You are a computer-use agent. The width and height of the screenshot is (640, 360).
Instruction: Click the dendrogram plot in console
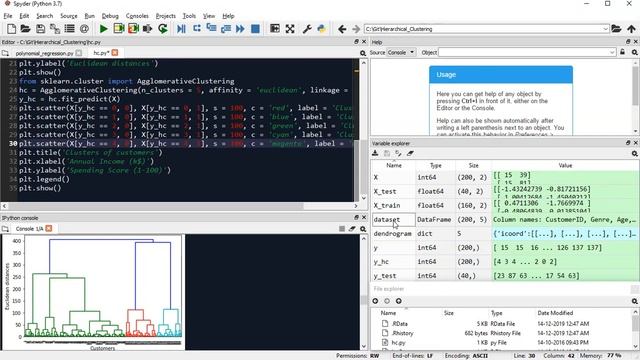[x=93, y=292]
